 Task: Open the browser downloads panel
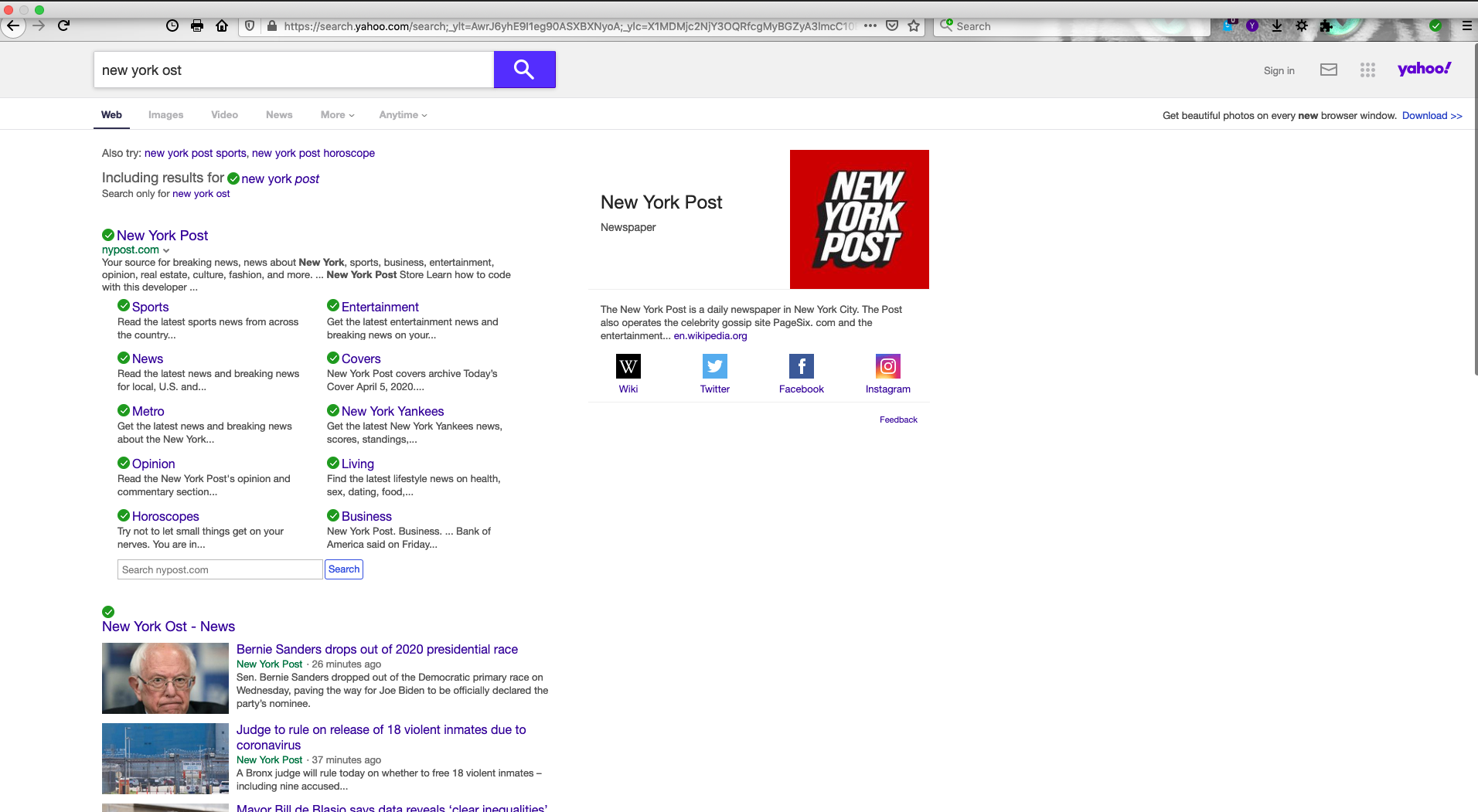tap(1277, 25)
